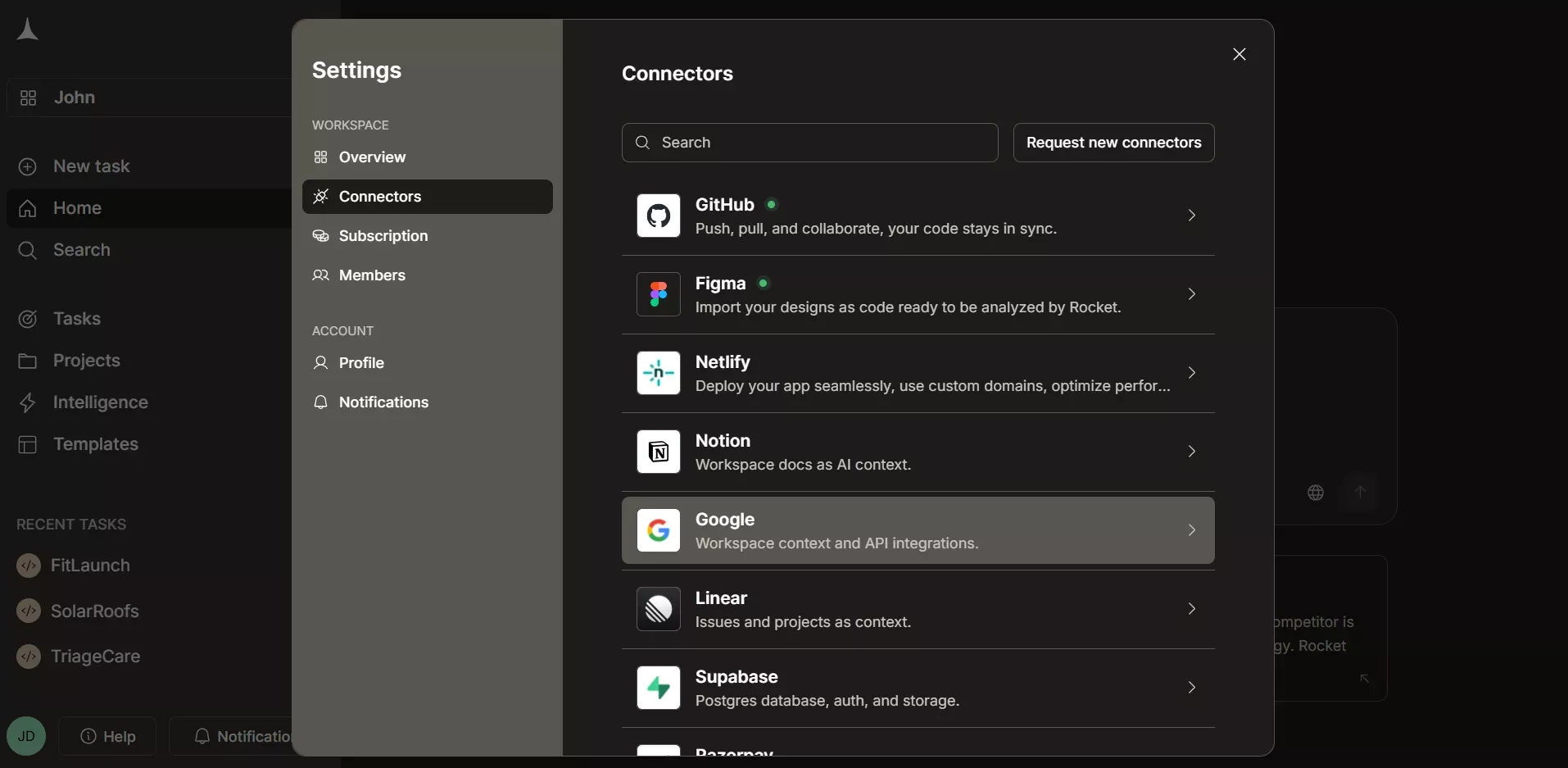Expand the Supabase connector chevron

(x=1192, y=688)
